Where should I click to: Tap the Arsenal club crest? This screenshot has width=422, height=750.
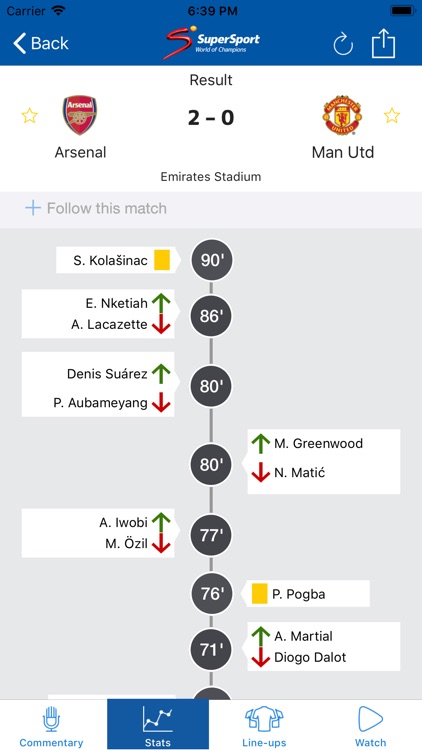tap(80, 115)
